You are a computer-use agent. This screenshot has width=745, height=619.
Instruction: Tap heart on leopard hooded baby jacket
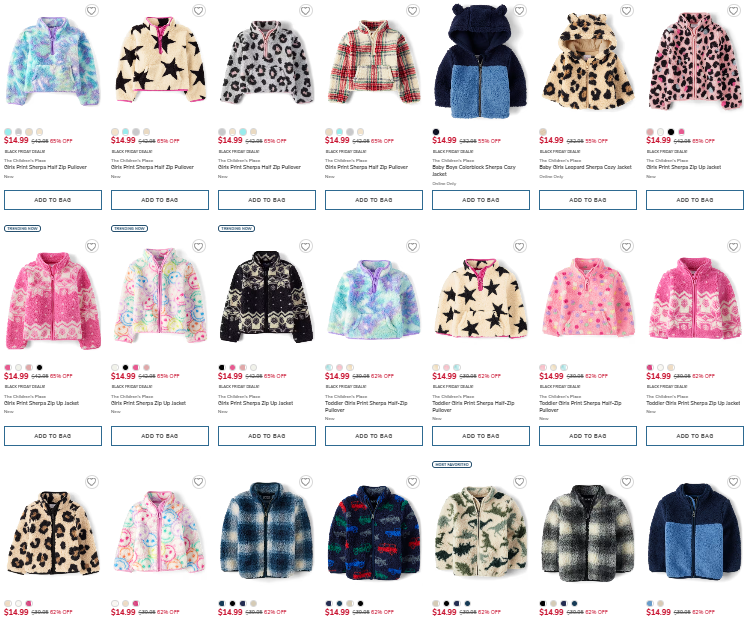point(627,10)
